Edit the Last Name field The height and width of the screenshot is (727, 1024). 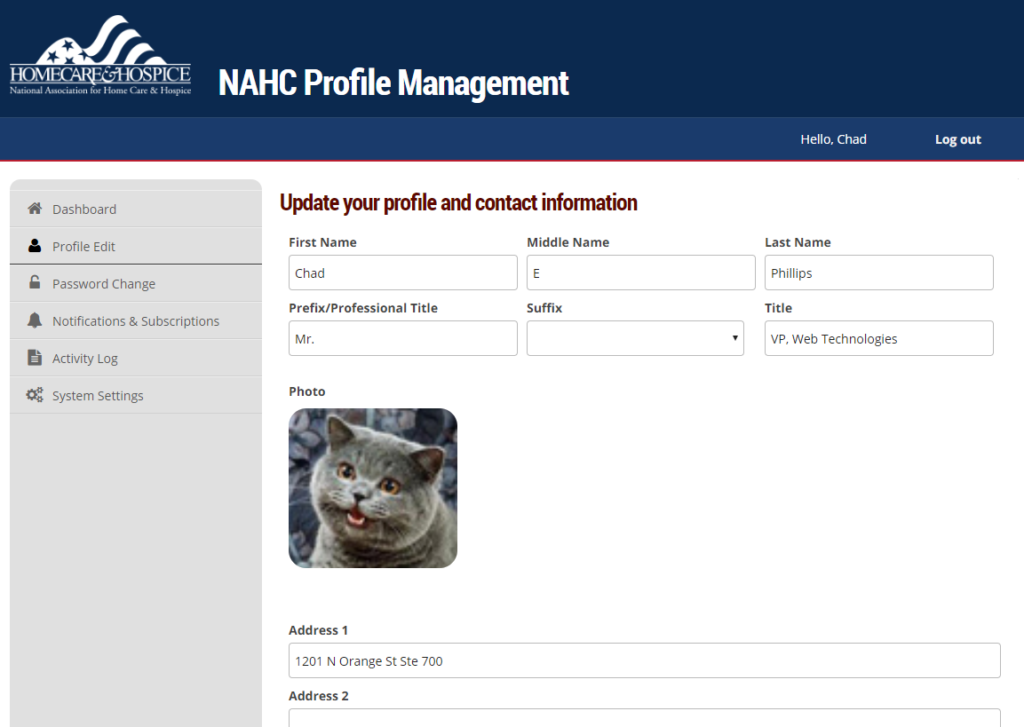[x=879, y=273]
